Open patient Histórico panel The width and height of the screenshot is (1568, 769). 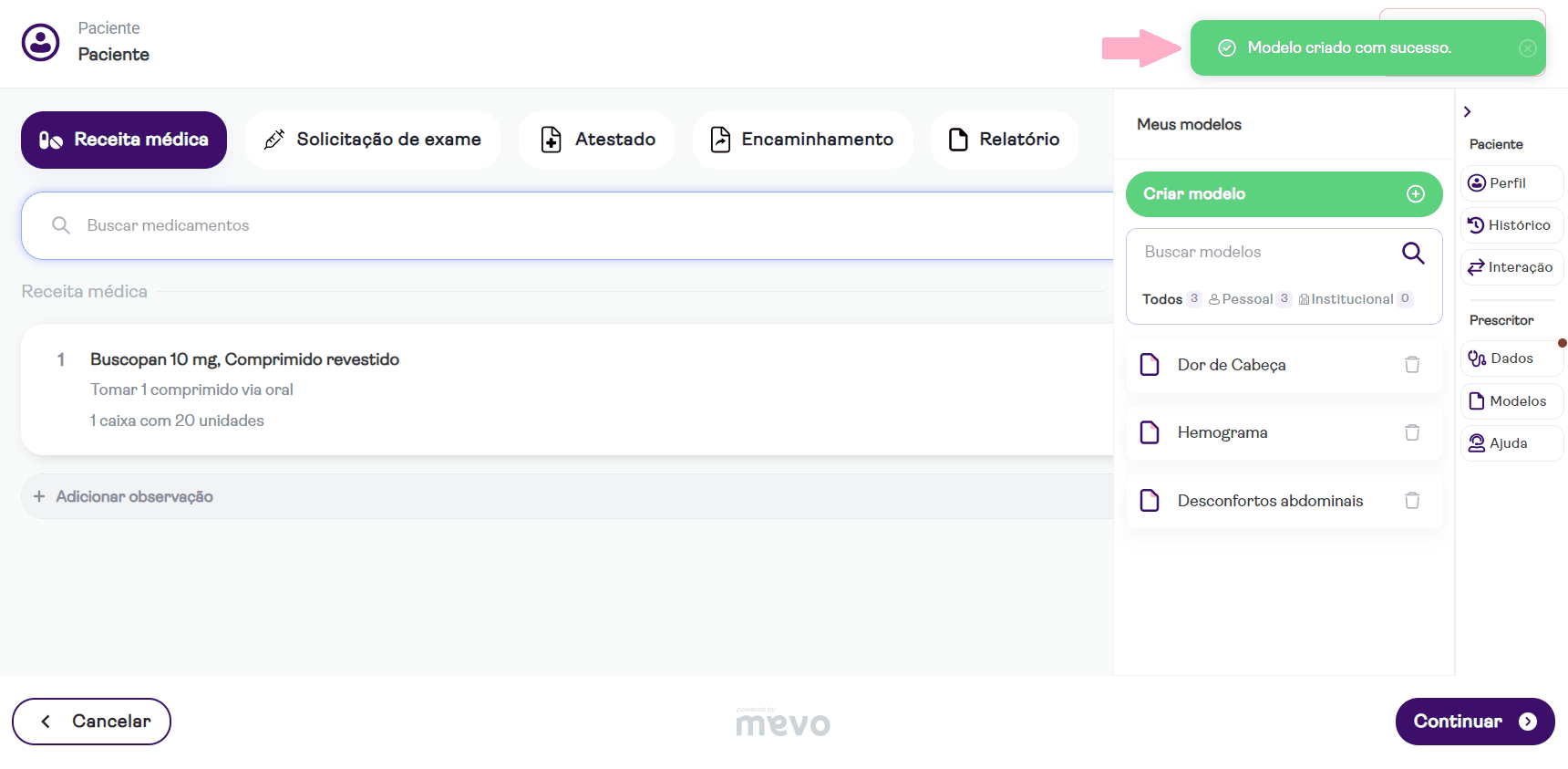[1511, 225]
